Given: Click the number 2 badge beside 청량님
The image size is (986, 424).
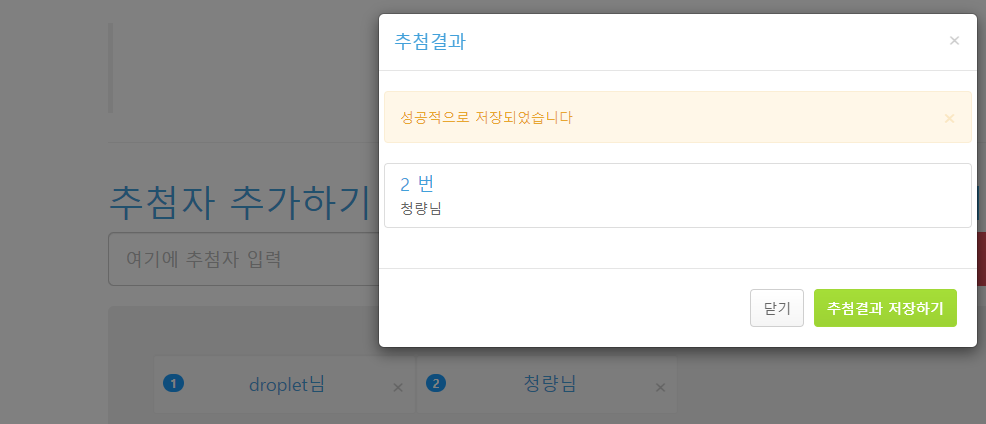Looking at the screenshot, I should (436, 383).
